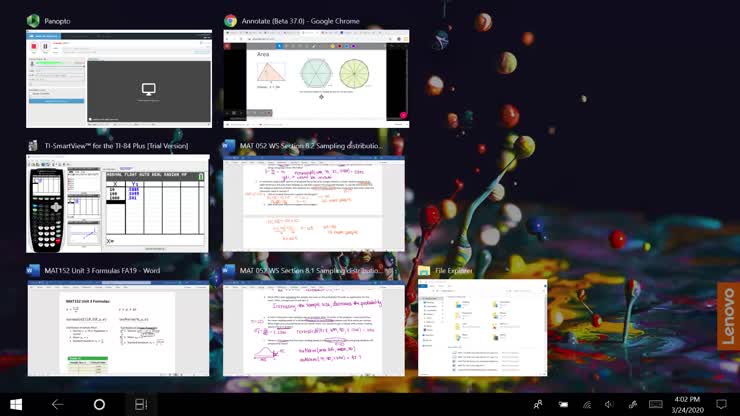Show the touch keyboard
Image resolution: width=740 pixels, height=416 pixels.
pyautogui.click(x=656, y=404)
